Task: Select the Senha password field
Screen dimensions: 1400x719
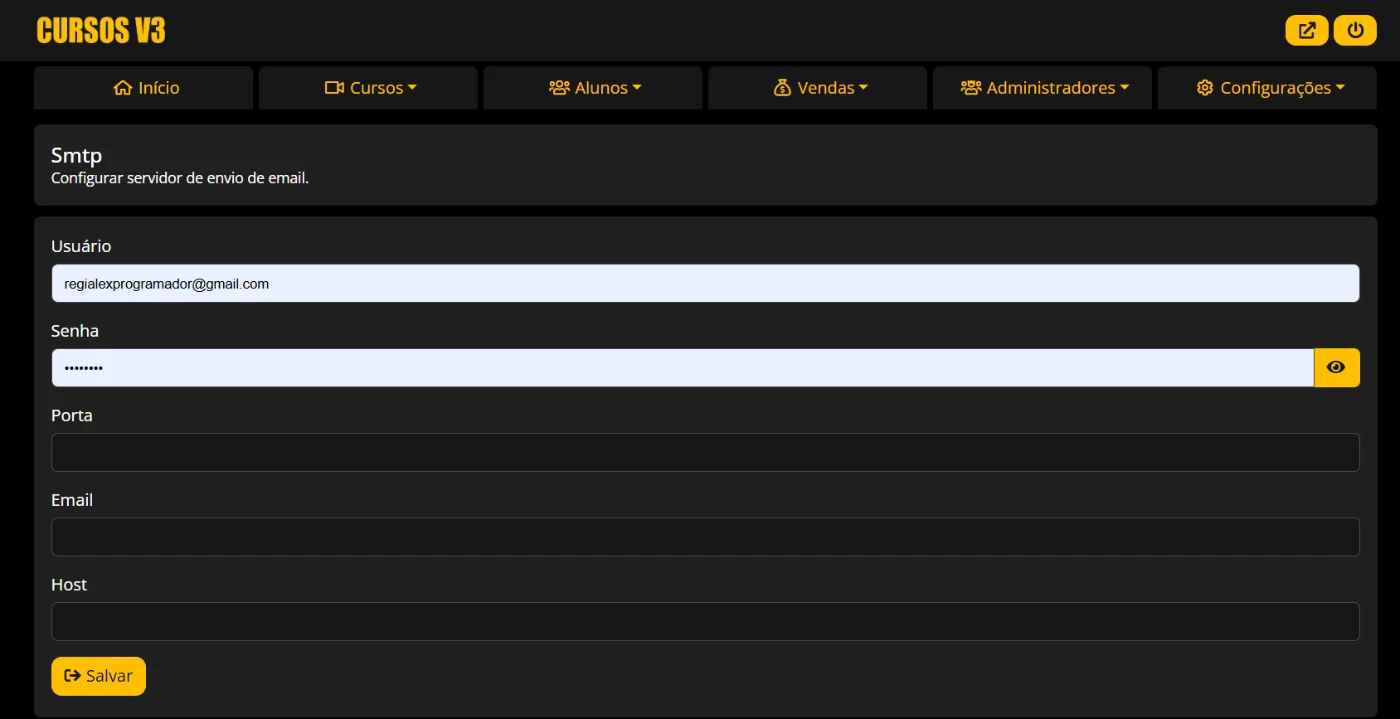Action: (682, 368)
